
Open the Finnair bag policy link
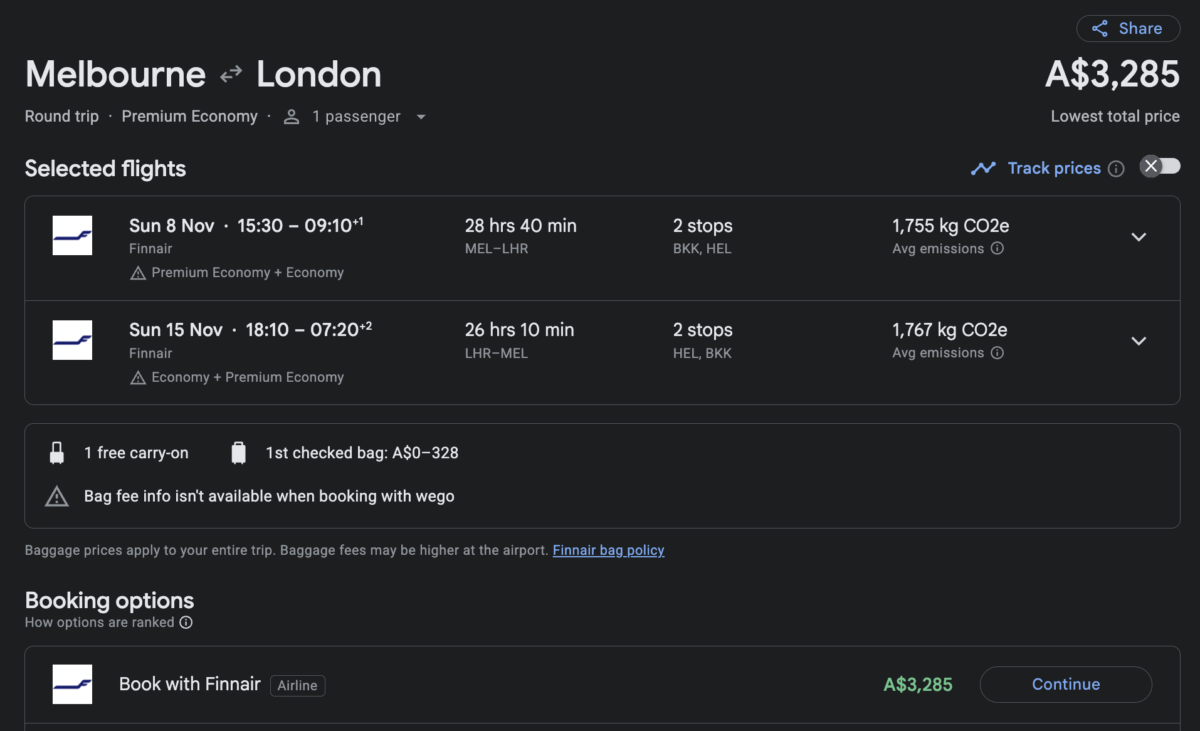[x=608, y=550]
